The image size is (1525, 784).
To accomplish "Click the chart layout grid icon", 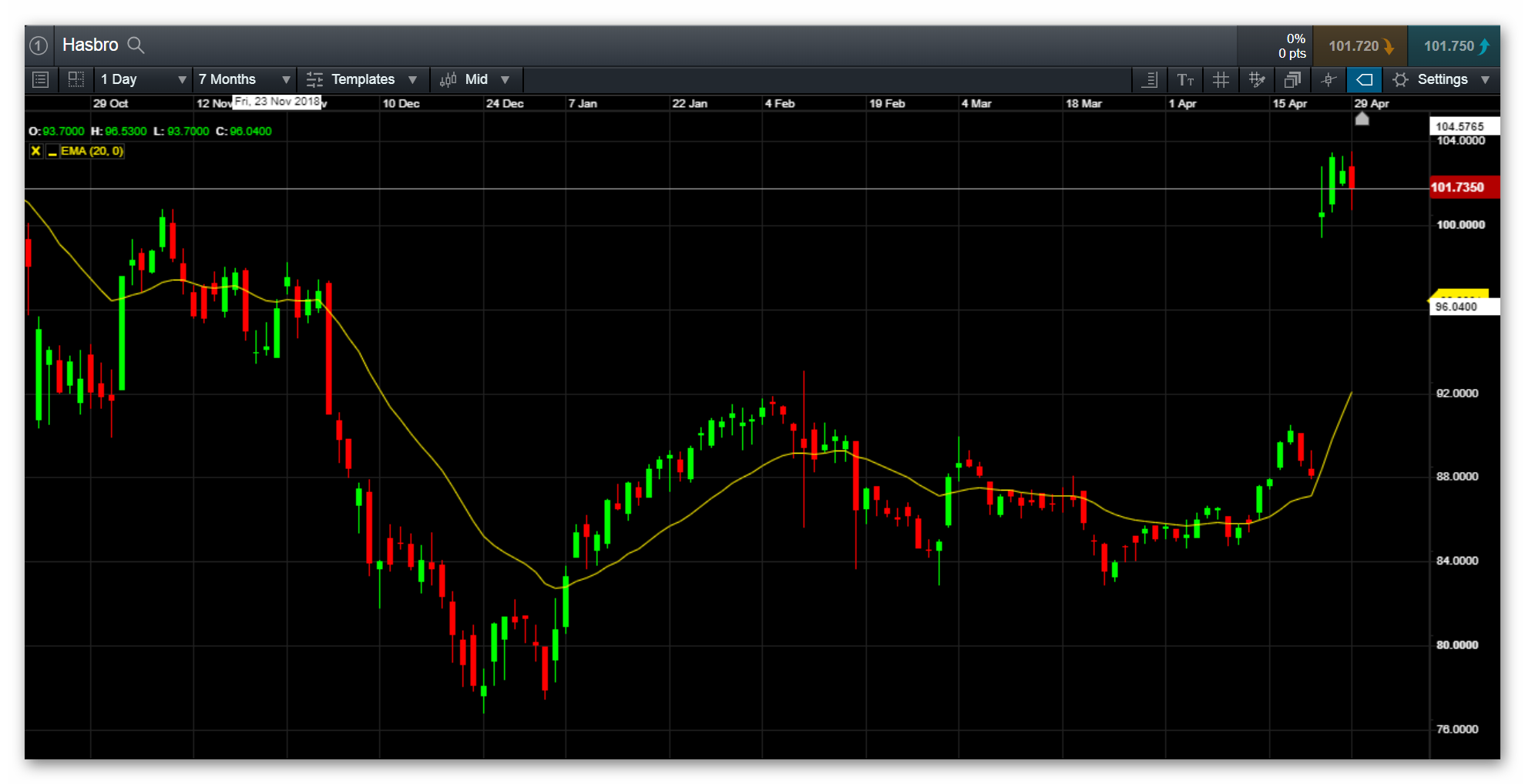I will 76,79.
